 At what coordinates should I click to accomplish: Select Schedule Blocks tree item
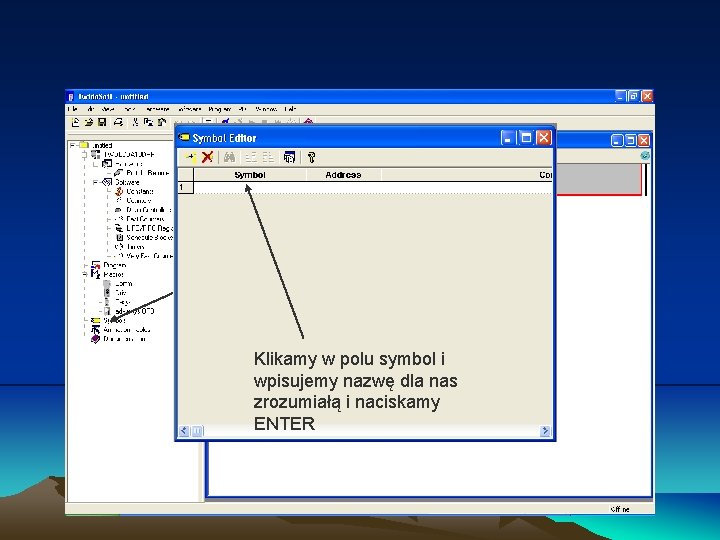tap(149, 237)
